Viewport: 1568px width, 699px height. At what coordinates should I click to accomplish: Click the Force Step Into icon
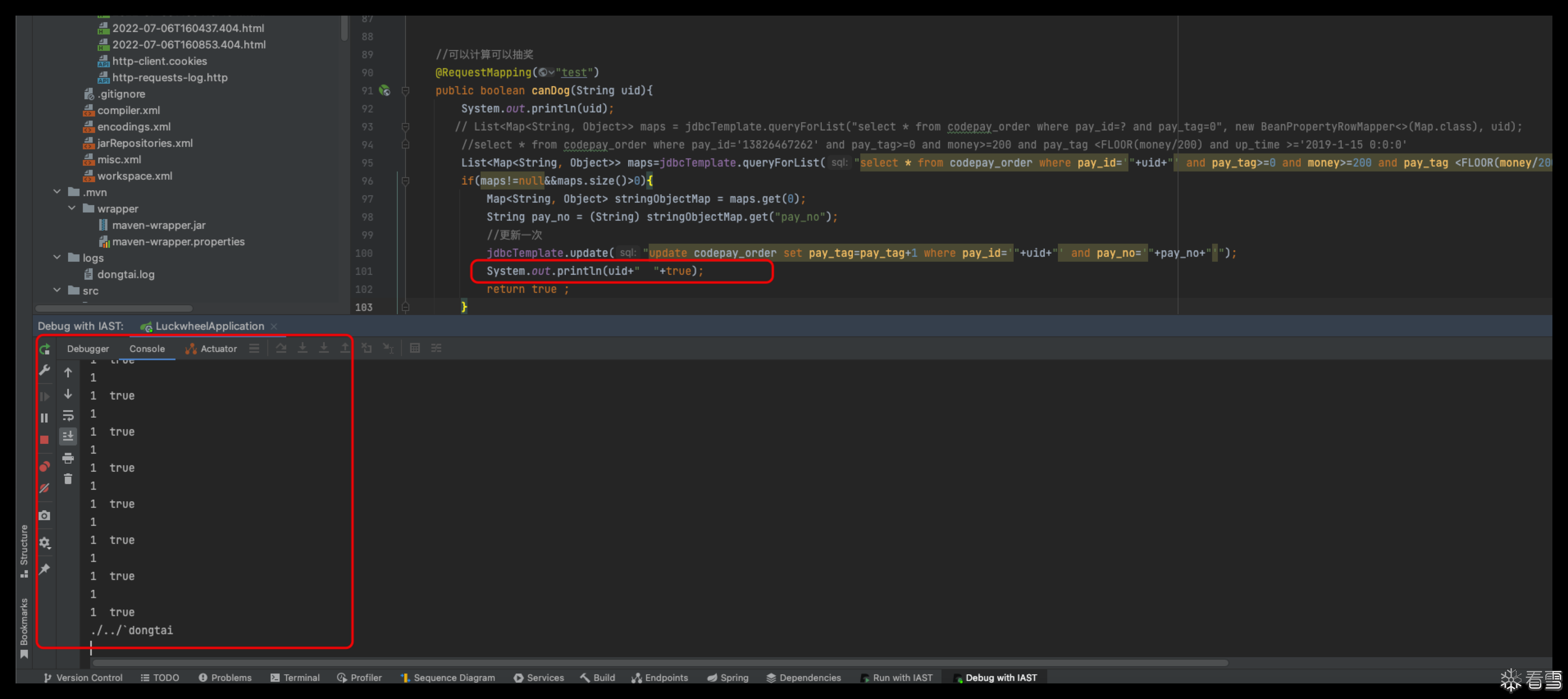tap(324, 348)
